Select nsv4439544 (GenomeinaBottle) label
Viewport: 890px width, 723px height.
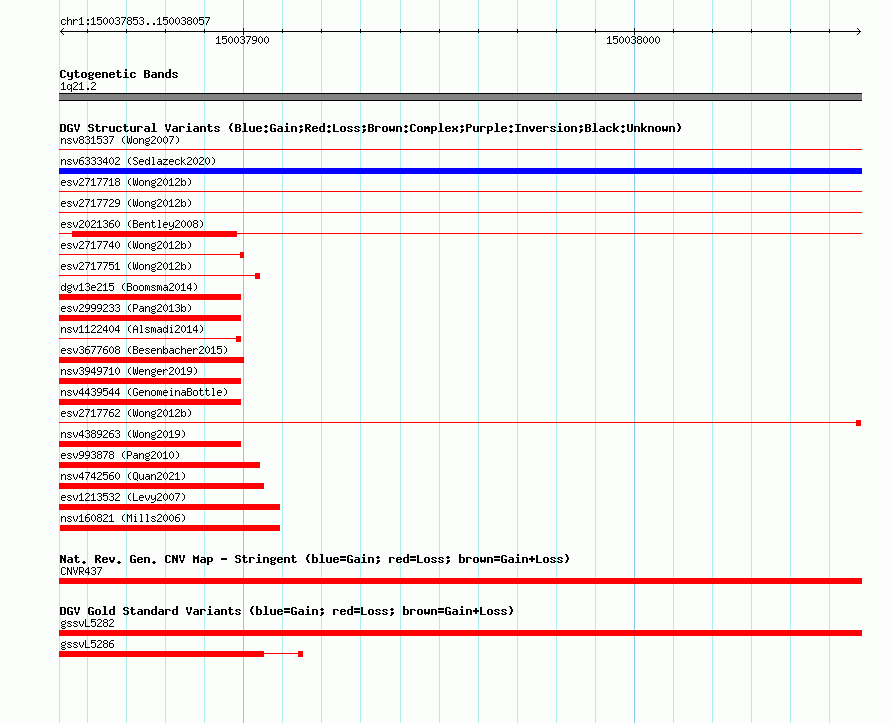144,392
